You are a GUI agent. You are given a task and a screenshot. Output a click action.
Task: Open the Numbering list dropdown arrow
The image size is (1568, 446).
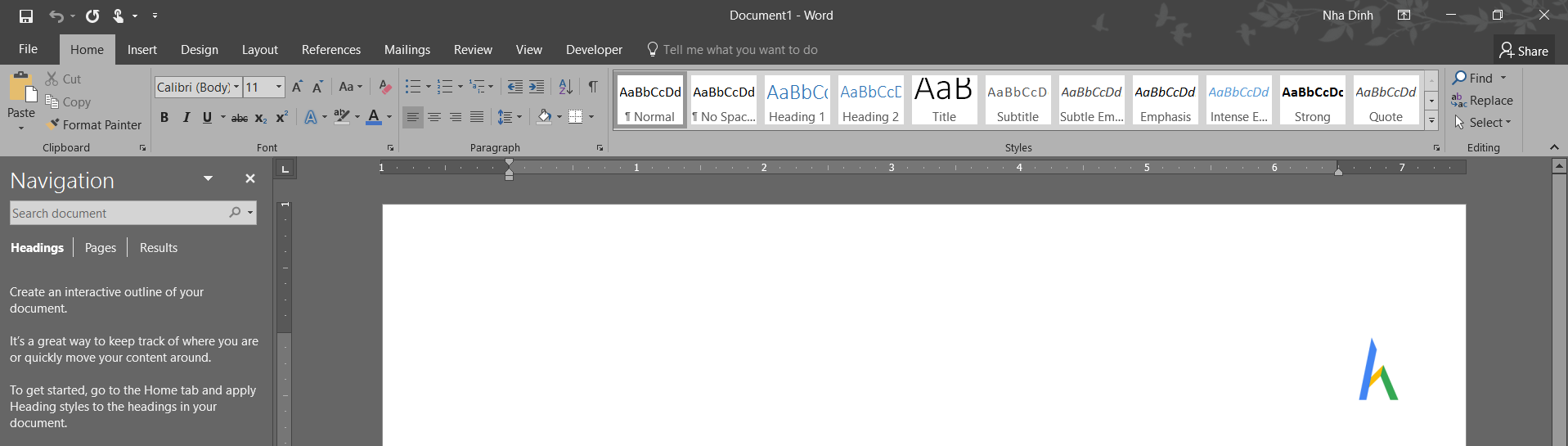tap(460, 87)
